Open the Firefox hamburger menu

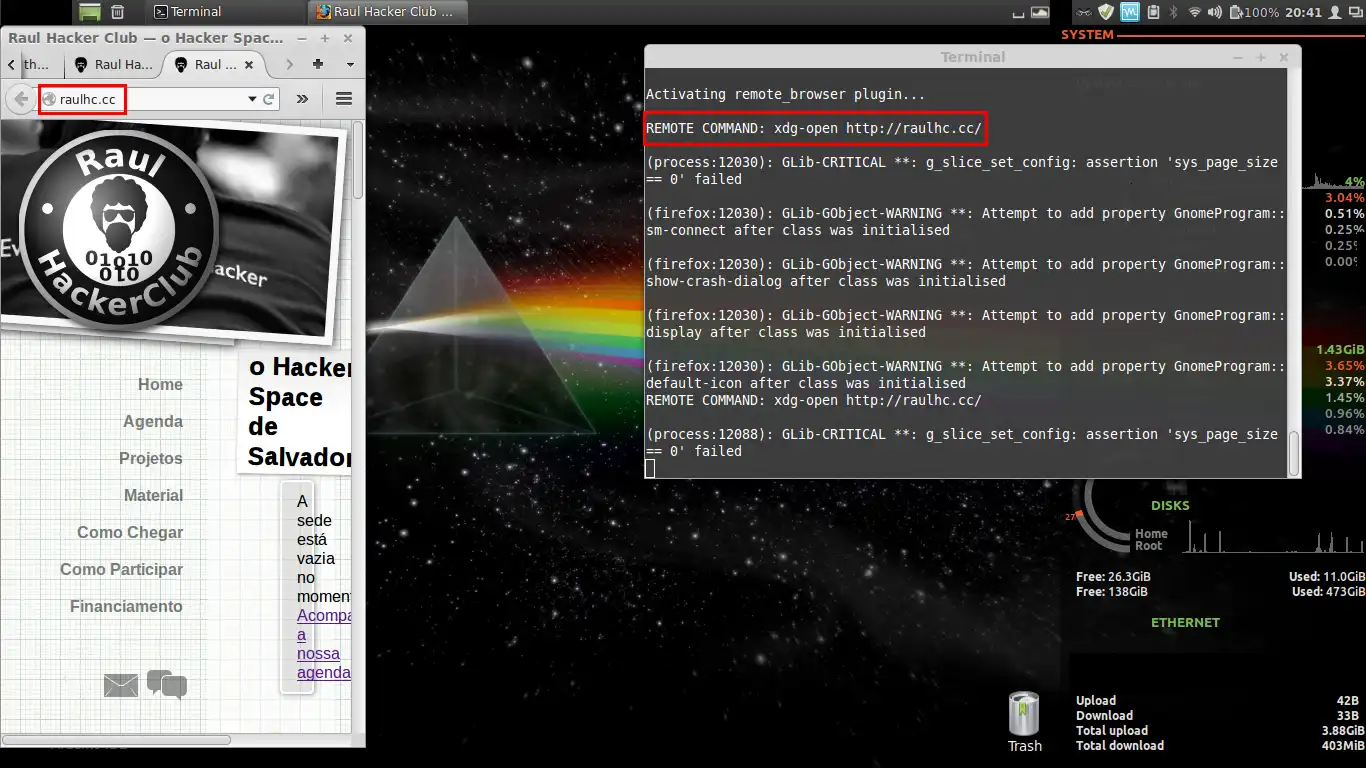tap(344, 99)
